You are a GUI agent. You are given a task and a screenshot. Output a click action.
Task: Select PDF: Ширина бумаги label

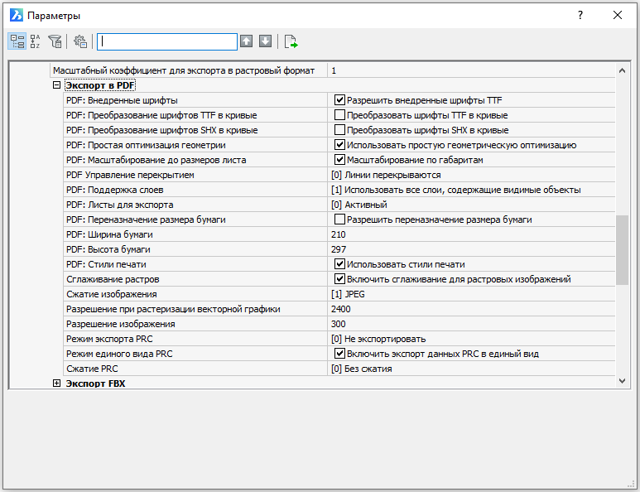pos(109,234)
